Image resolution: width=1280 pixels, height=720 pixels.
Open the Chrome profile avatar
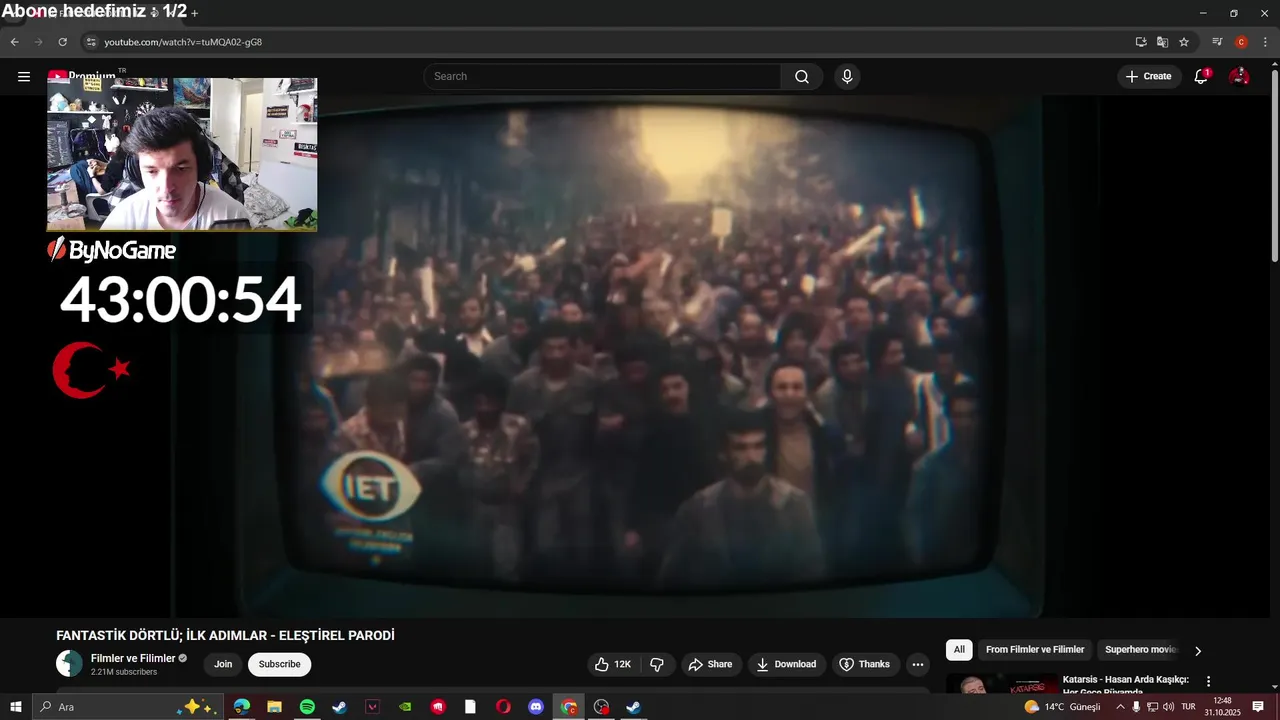click(x=1241, y=42)
